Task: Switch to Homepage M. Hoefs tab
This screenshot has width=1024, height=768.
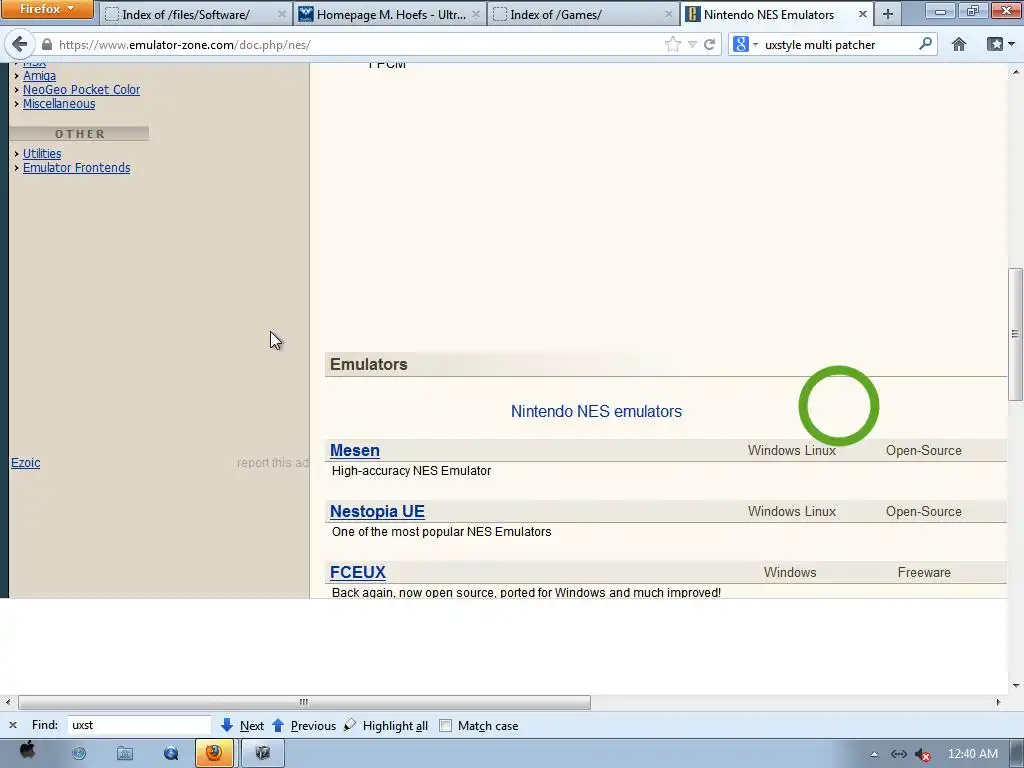Action: click(x=391, y=14)
